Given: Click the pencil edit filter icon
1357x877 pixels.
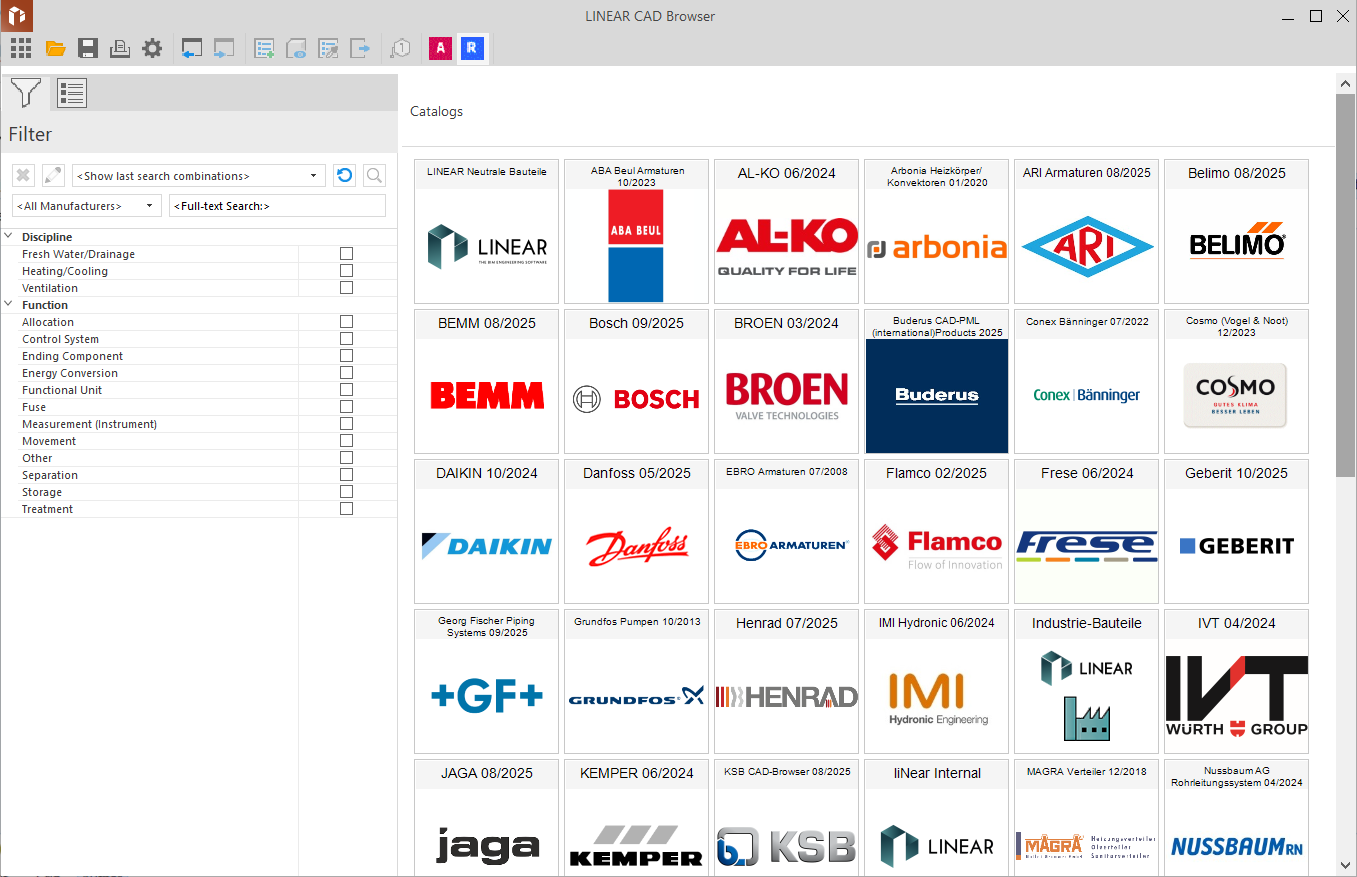Looking at the screenshot, I should [53, 176].
